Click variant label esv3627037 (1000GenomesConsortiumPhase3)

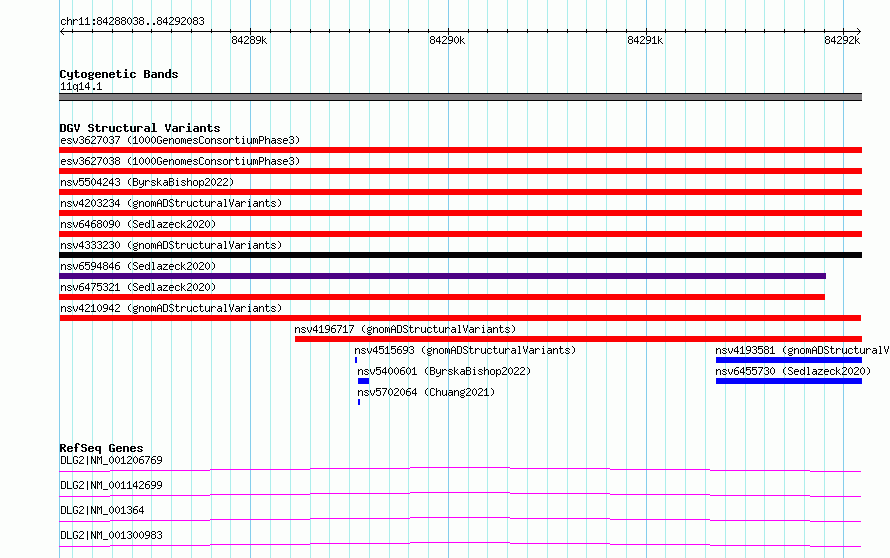click(x=180, y=140)
